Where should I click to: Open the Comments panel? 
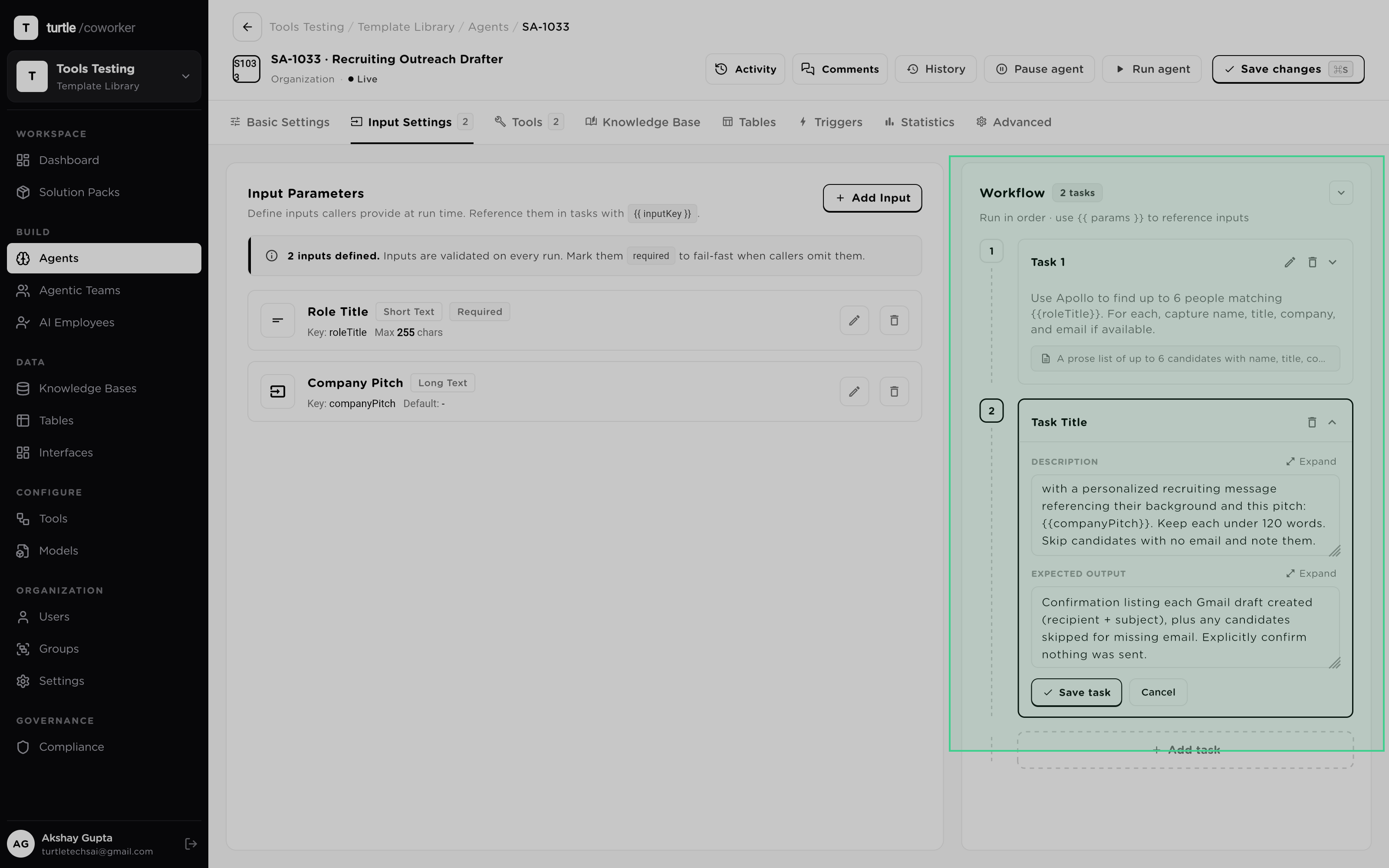tap(840, 69)
